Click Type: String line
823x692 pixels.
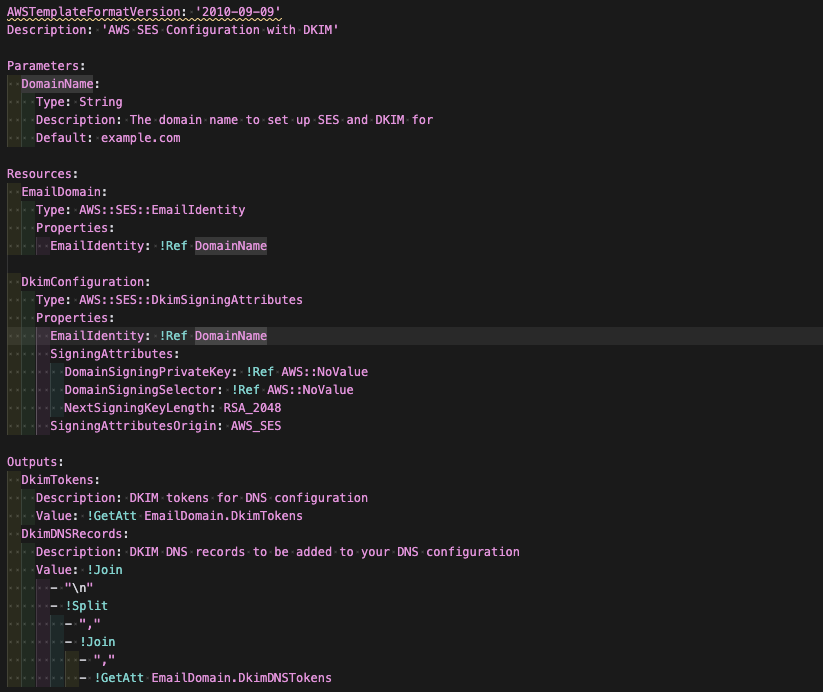tap(79, 102)
